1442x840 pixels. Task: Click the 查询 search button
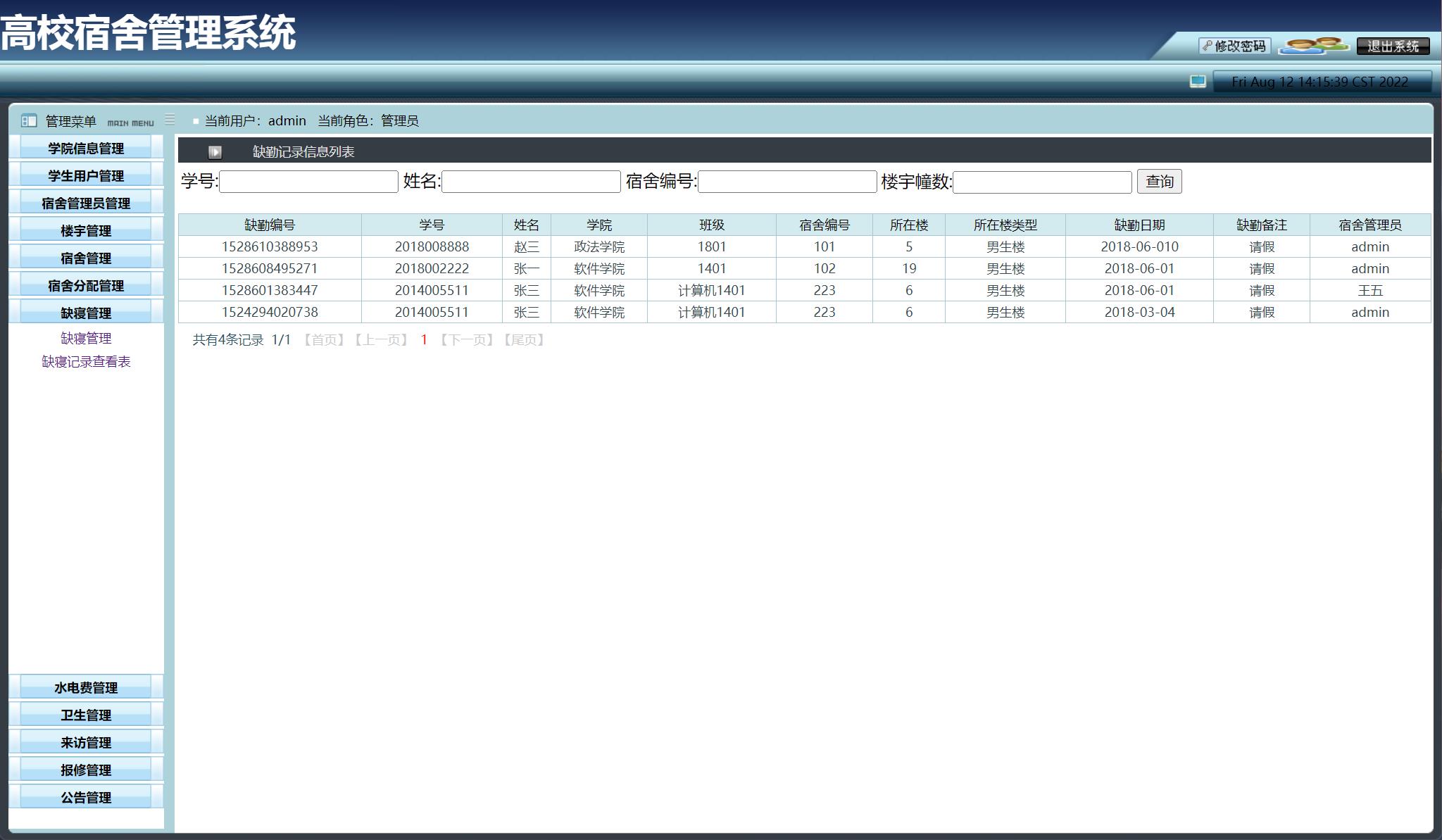click(1159, 182)
